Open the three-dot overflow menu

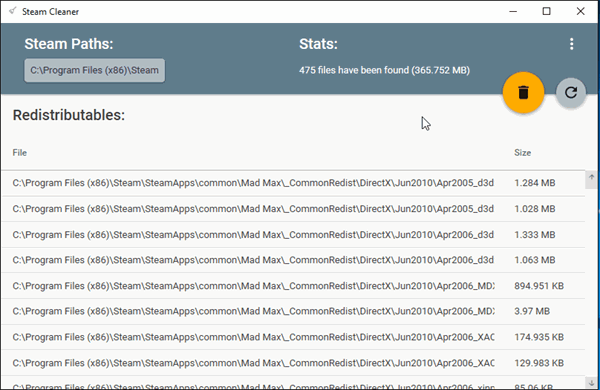[x=571, y=44]
